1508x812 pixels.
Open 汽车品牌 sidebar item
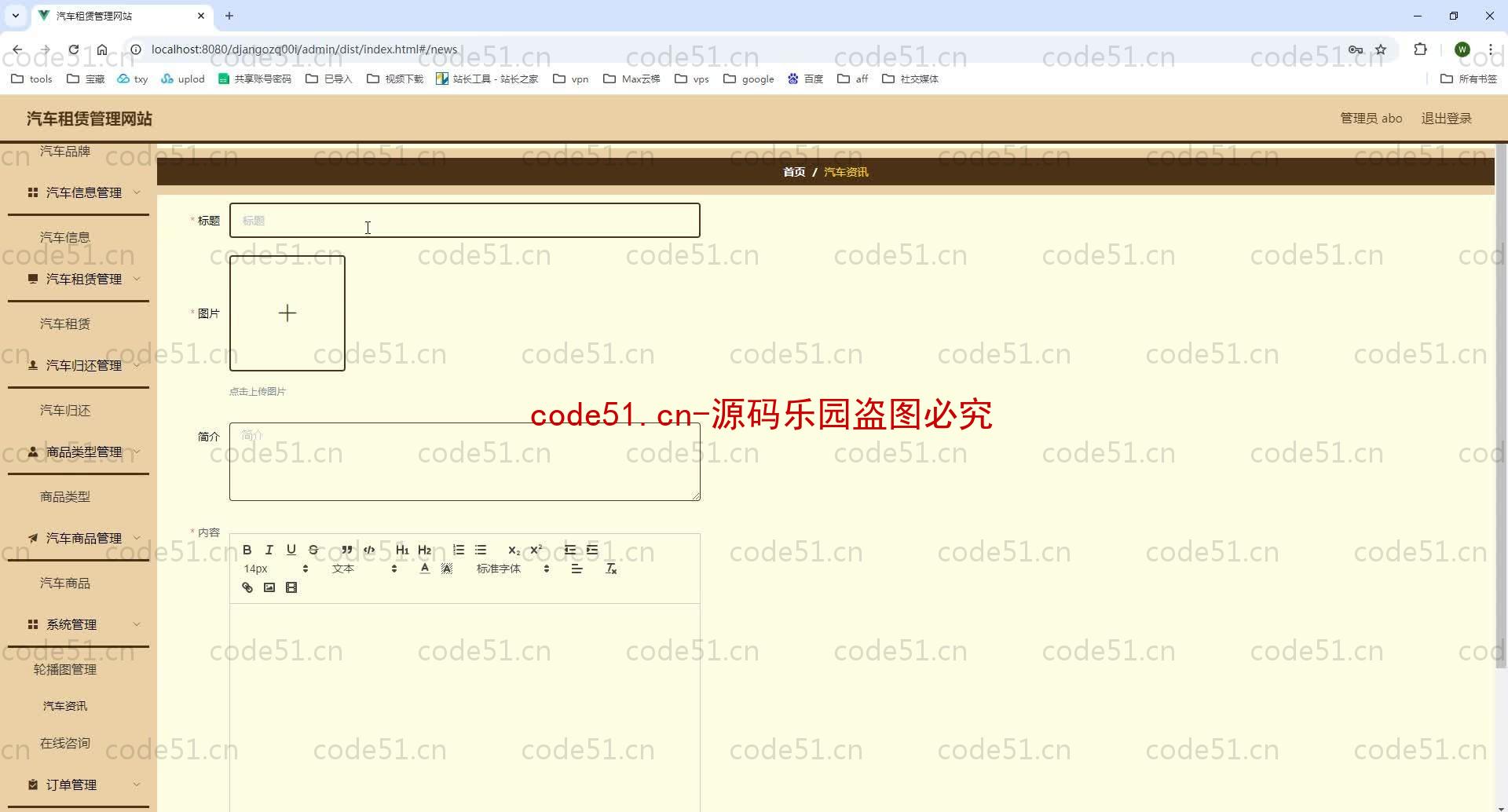pos(65,152)
